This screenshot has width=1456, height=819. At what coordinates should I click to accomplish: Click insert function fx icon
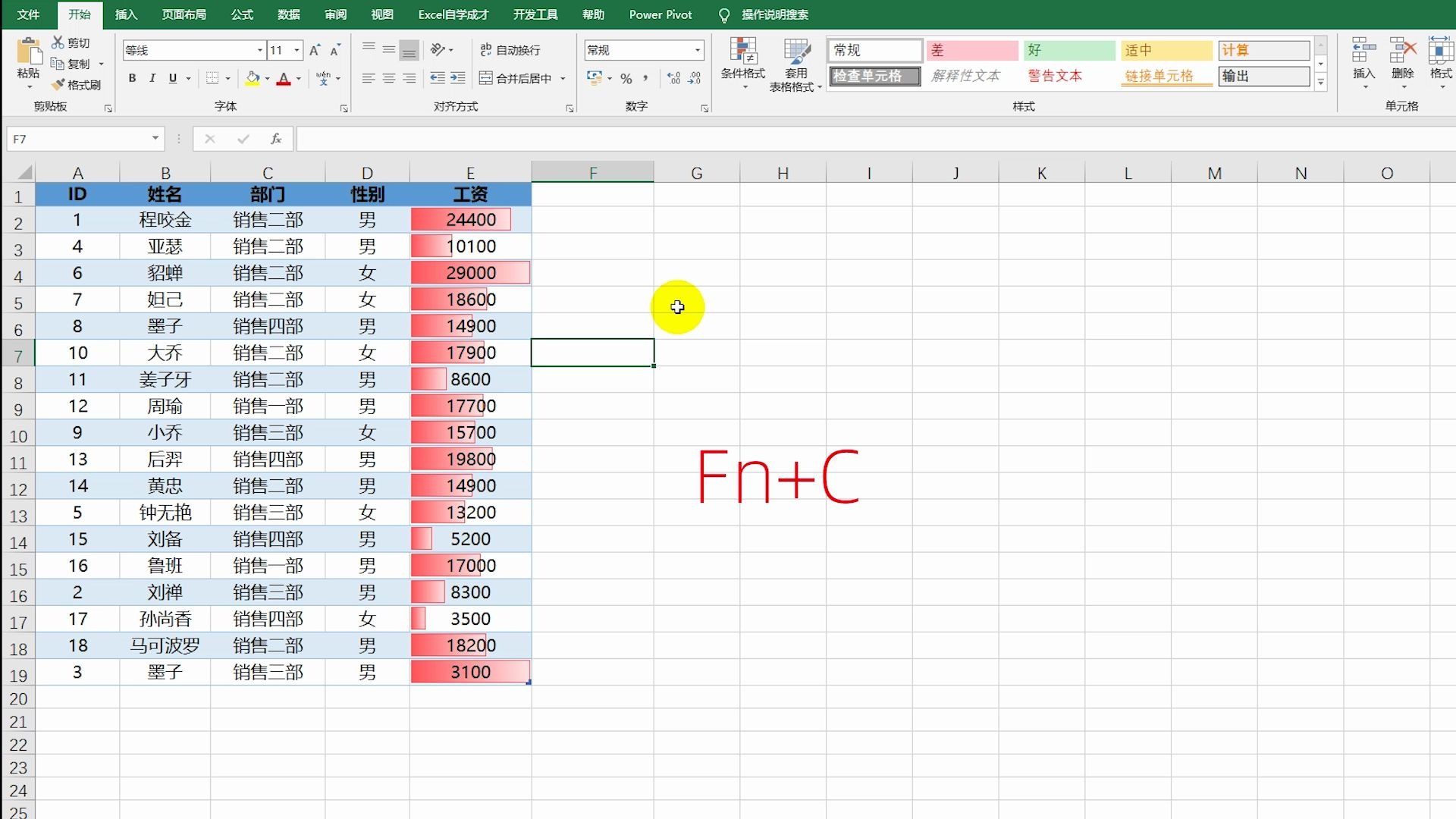click(276, 139)
